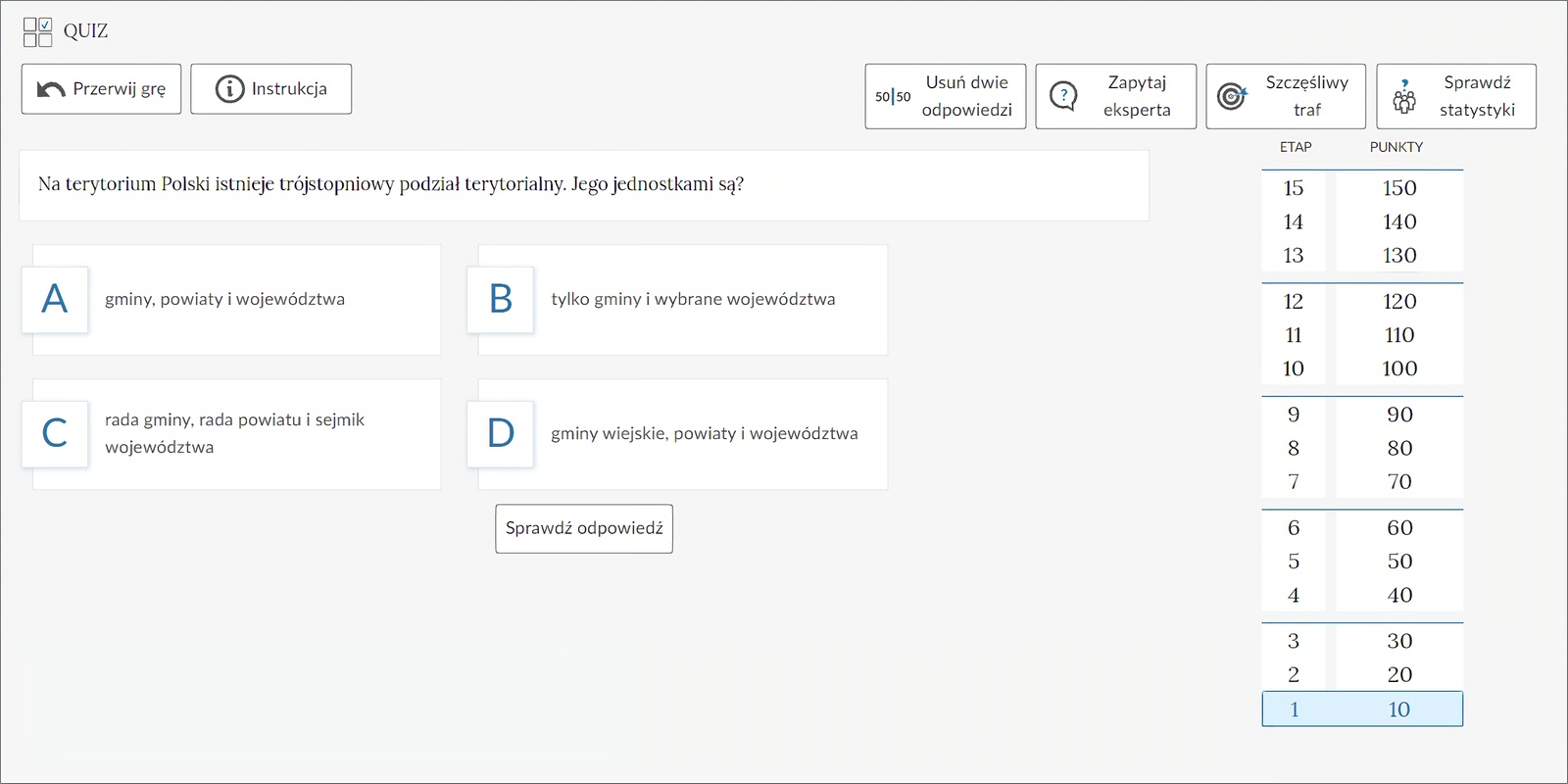Click the 'Sprawdź statystyki' label
Image resolution: width=1568 pixels, height=784 pixels.
tap(1477, 96)
